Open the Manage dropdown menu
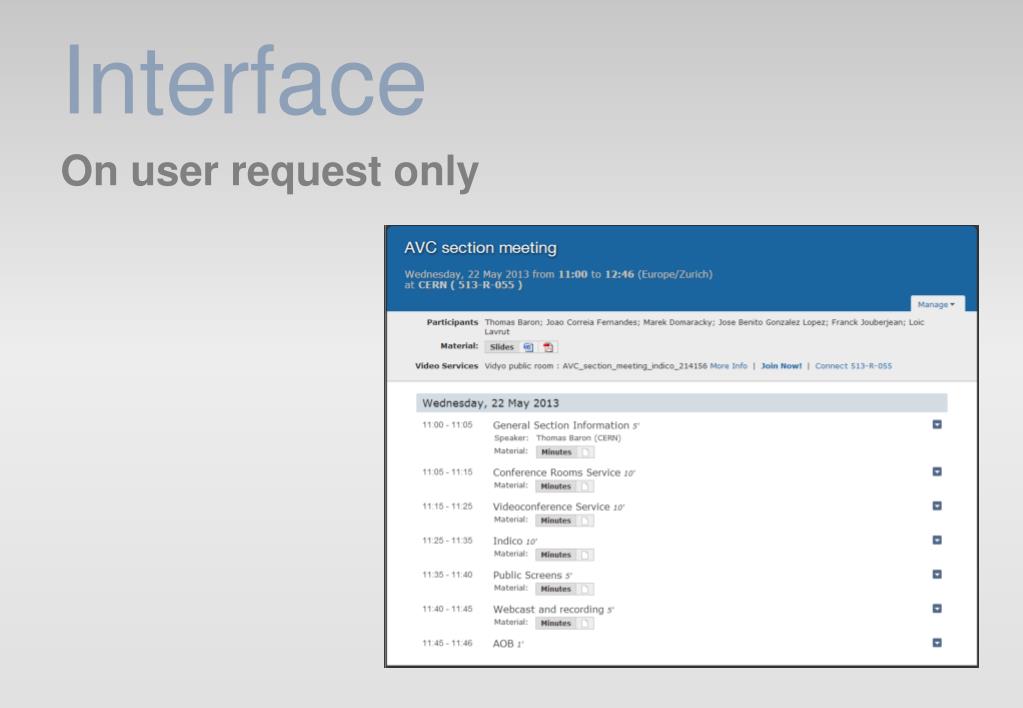The height and width of the screenshot is (708, 1023). click(936, 304)
